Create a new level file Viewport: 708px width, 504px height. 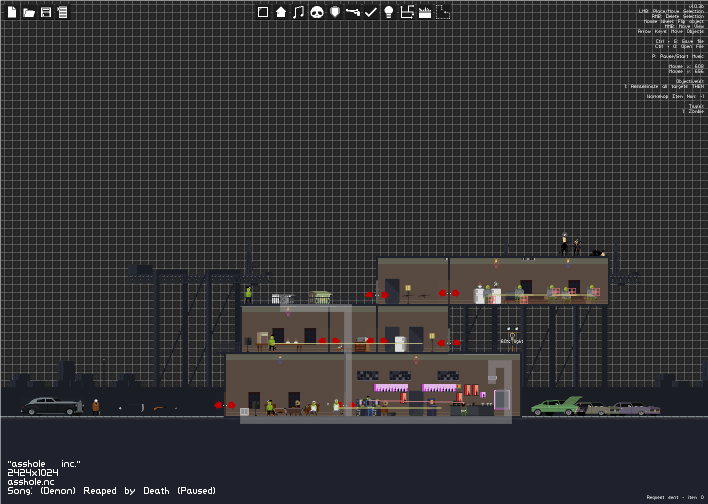tap(12, 12)
